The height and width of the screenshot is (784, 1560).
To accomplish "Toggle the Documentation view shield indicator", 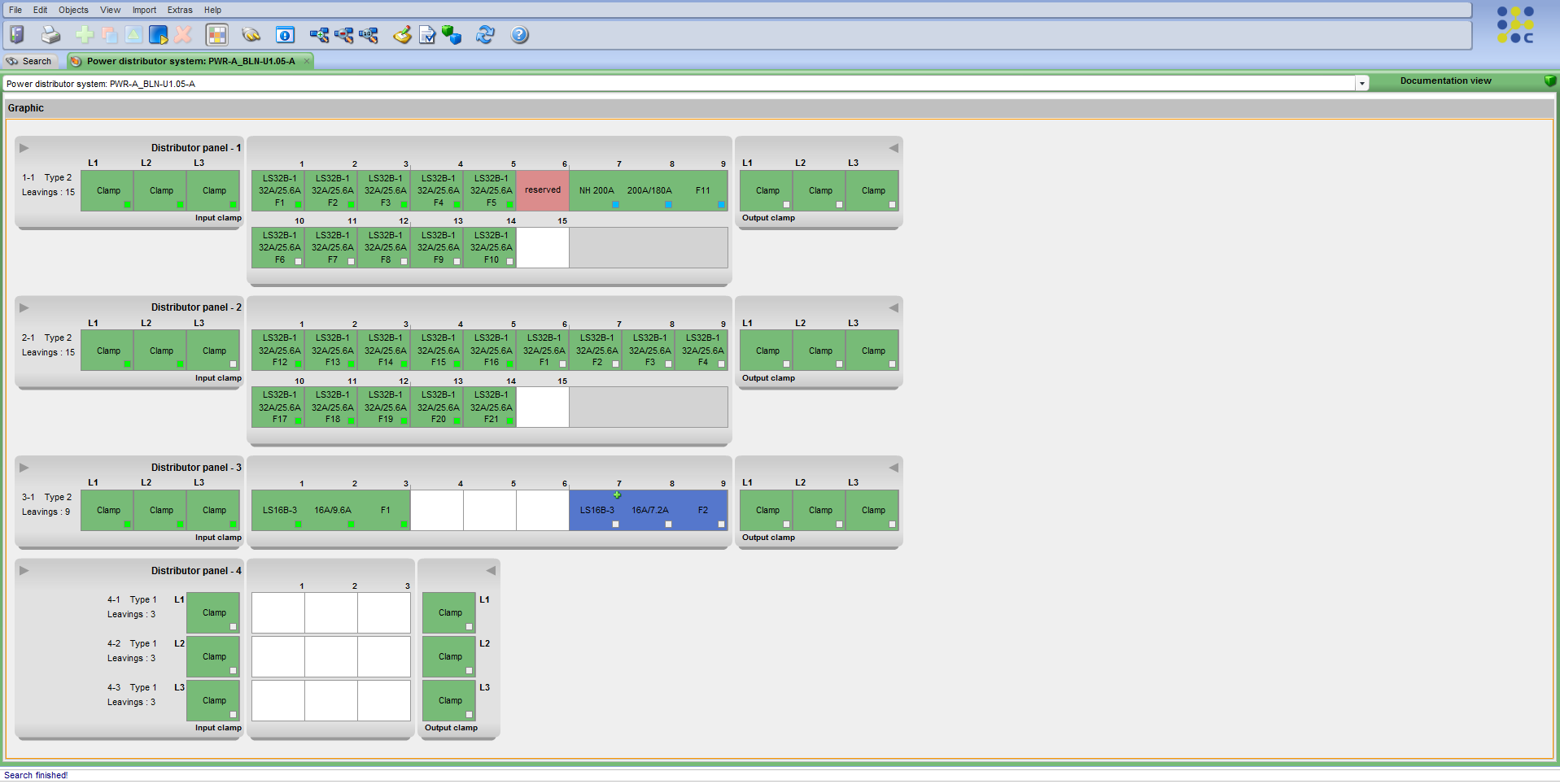I will click(1549, 81).
